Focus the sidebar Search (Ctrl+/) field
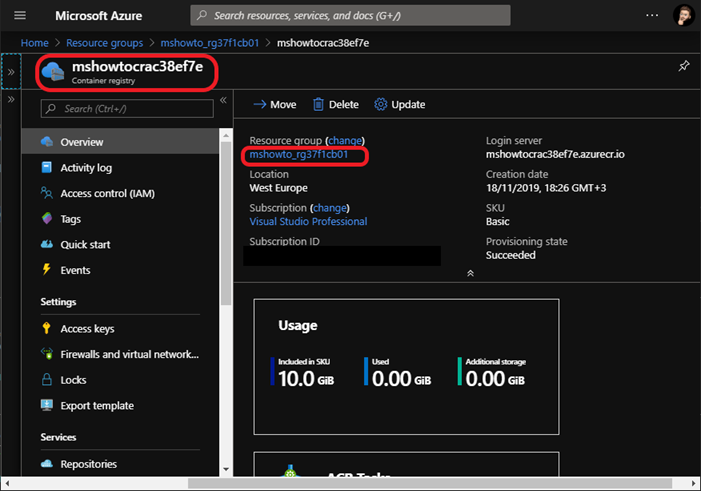701x491 pixels. (127, 109)
